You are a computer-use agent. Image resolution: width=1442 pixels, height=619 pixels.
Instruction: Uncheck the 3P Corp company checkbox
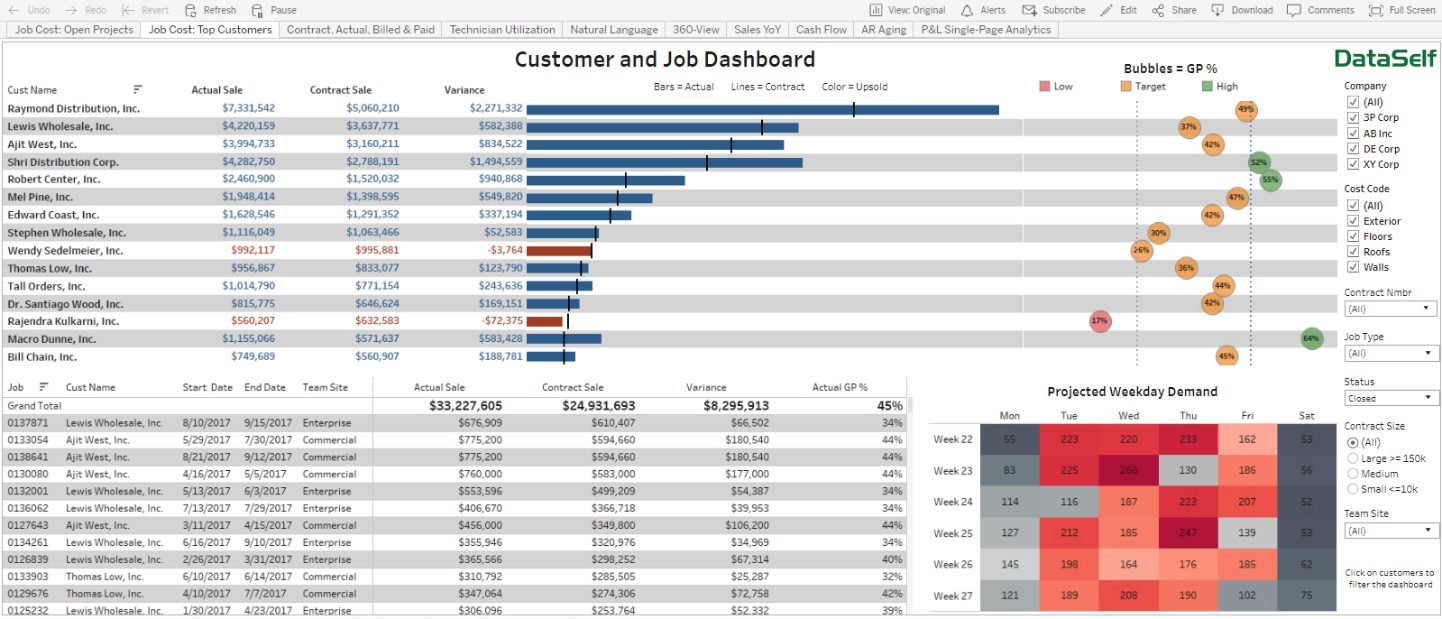pyautogui.click(x=1353, y=118)
